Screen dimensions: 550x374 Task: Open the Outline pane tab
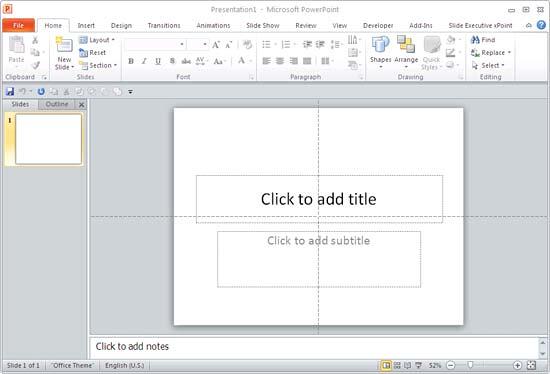point(57,104)
